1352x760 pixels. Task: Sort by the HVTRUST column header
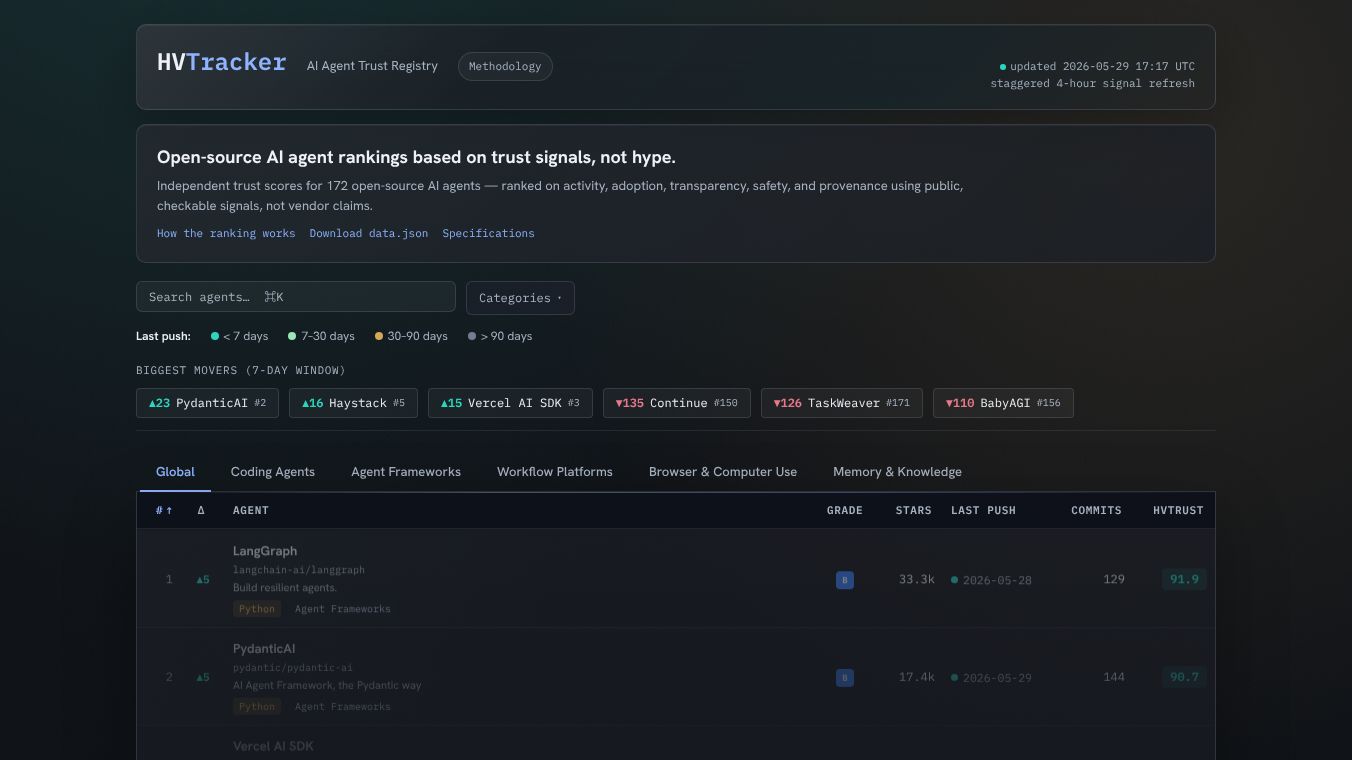(1178, 510)
